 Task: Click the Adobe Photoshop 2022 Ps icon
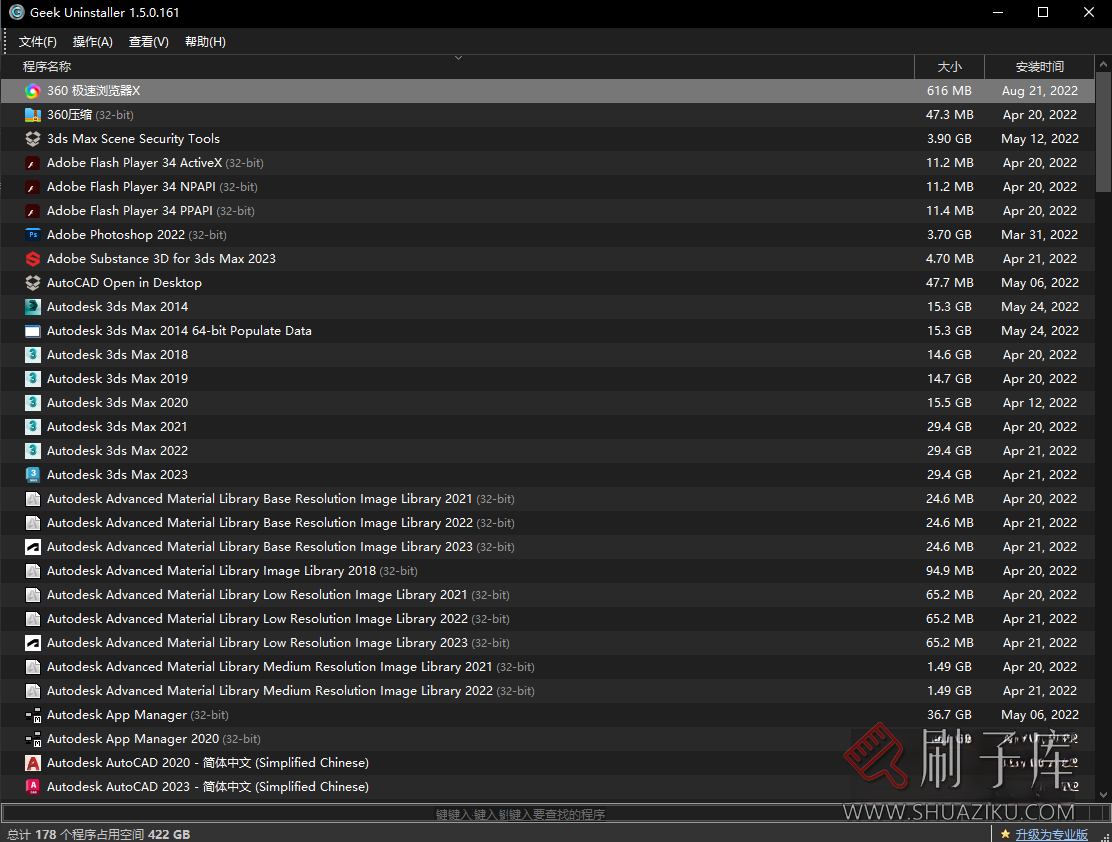pos(33,235)
